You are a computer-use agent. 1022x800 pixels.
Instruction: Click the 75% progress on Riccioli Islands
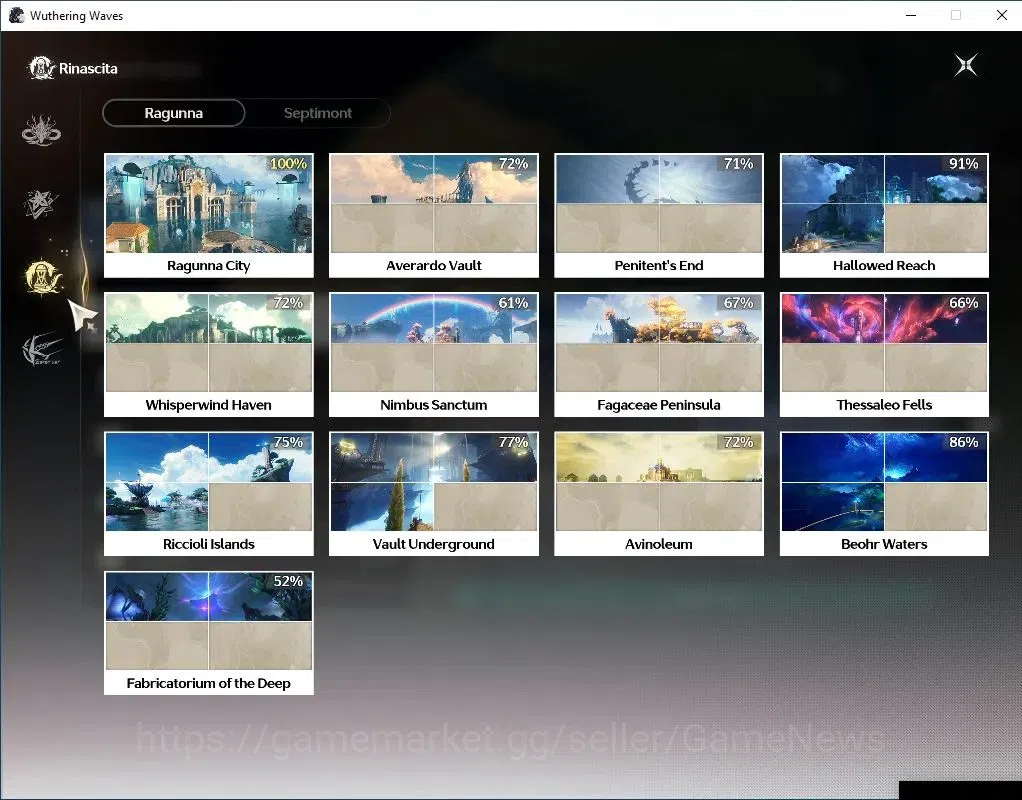coord(288,442)
